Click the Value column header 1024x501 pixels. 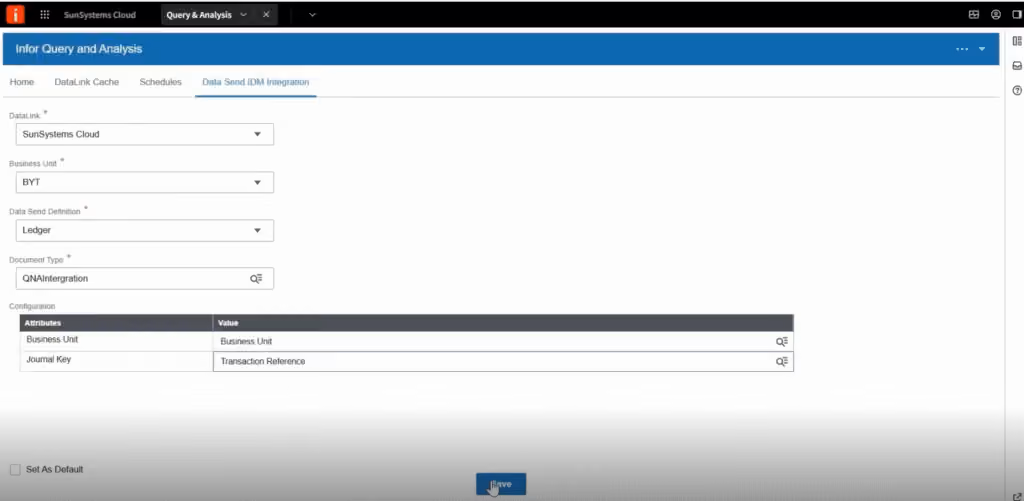coord(503,323)
